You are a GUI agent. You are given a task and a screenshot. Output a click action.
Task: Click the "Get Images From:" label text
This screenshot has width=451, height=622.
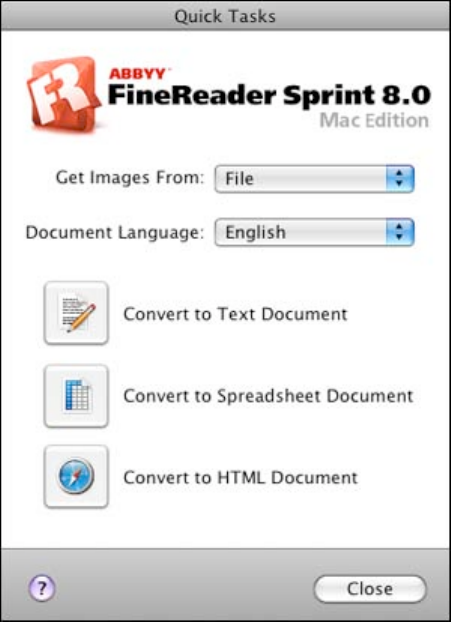[x=130, y=178]
